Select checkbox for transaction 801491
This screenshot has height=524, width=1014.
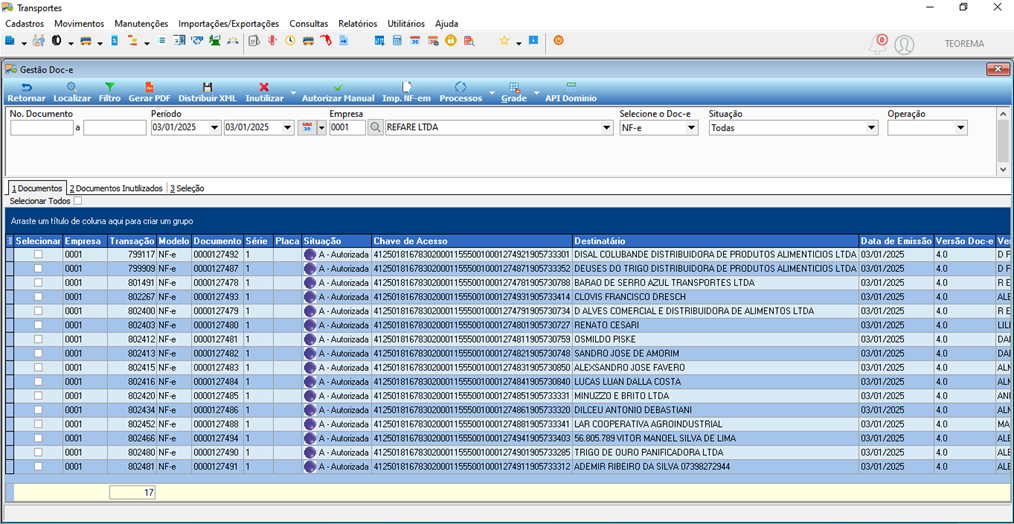click(x=39, y=283)
